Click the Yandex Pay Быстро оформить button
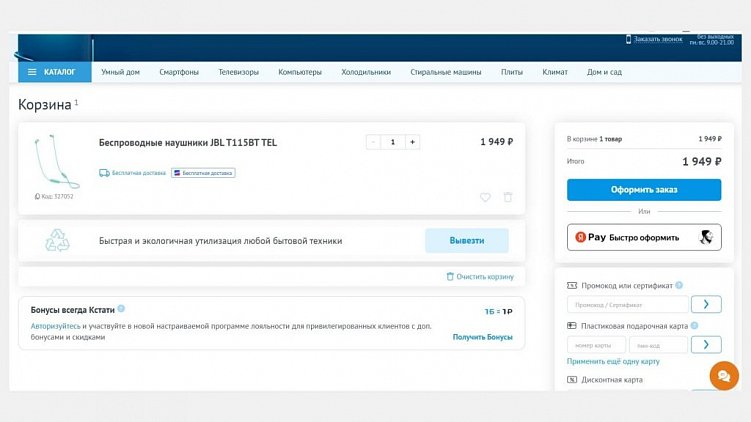Image resolution: width=751 pixels, height=422 pixels. [x=644, y=237]
